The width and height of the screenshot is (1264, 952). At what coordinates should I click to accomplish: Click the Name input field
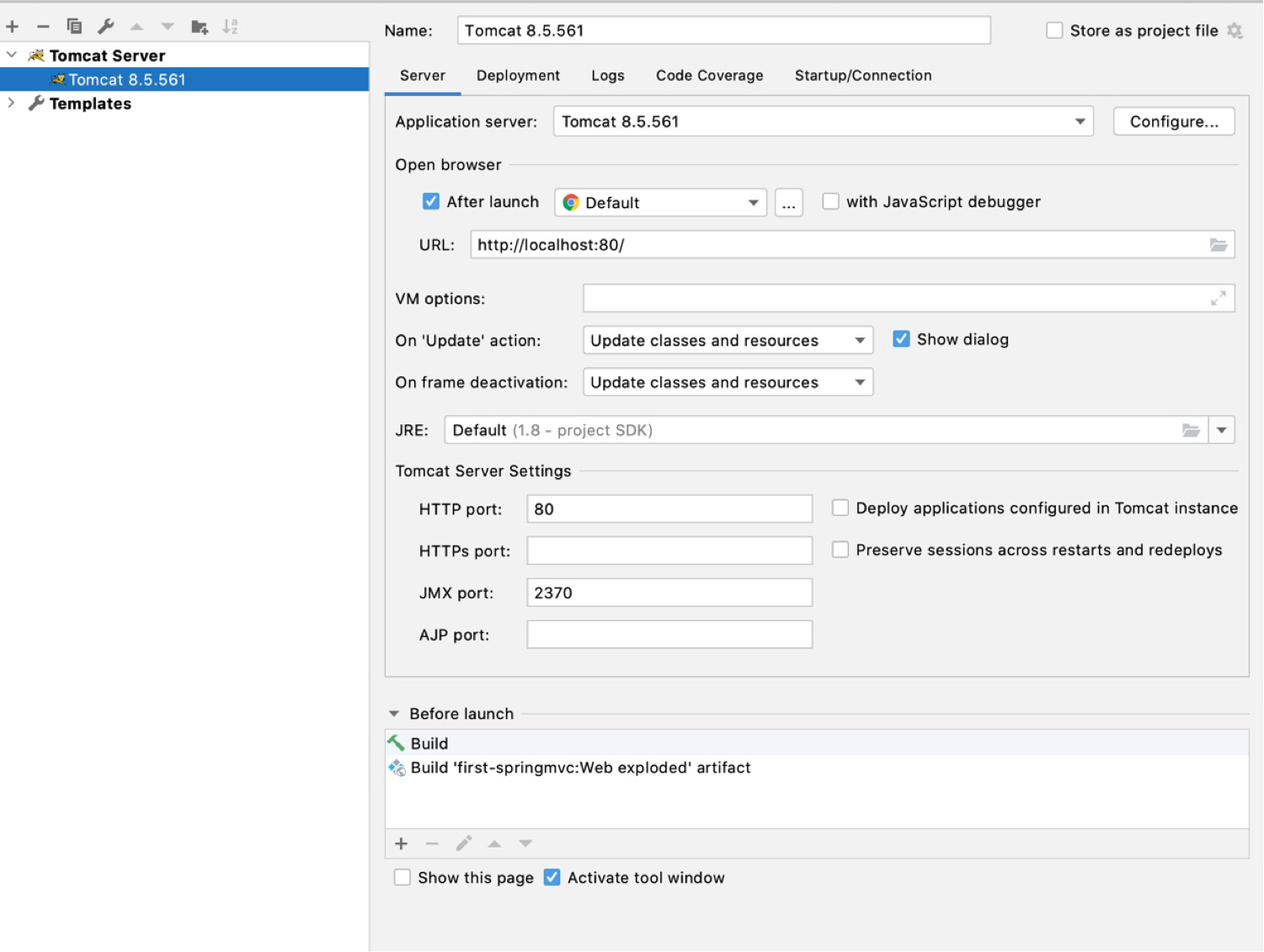point(724,31)
